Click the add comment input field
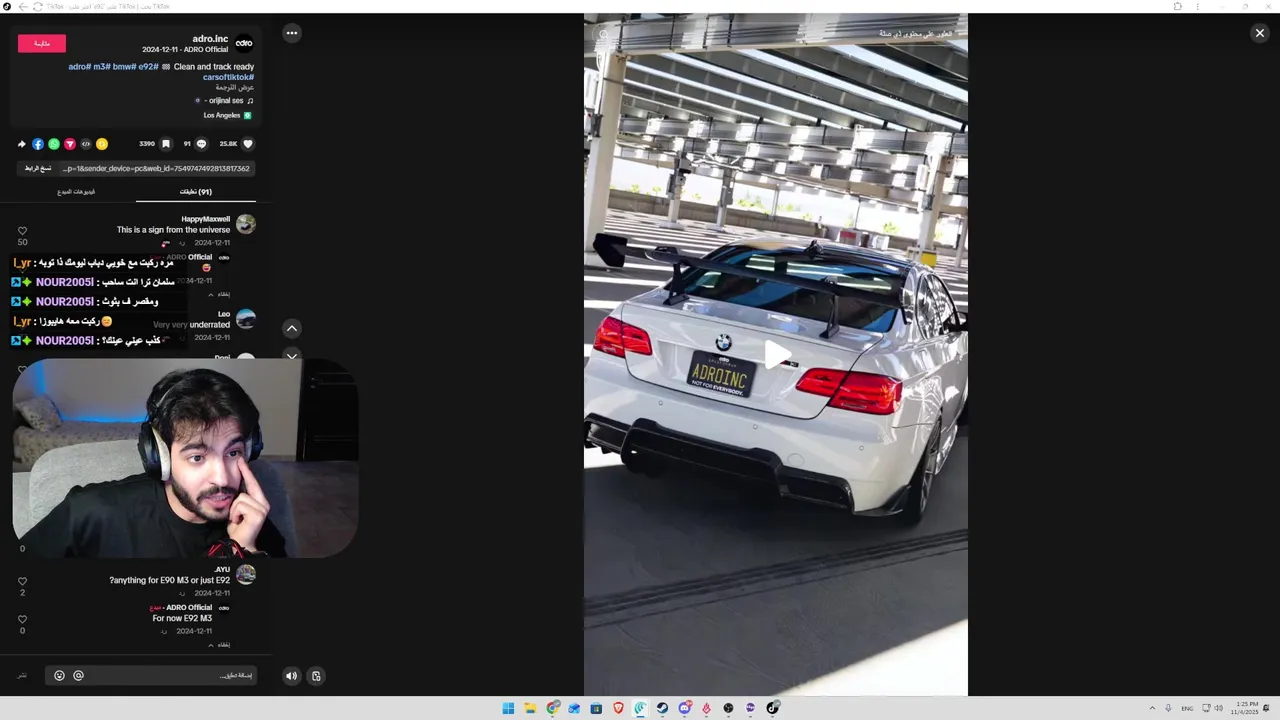Image resolution: width=1280 pixels, height=720 pixels. 151,676
